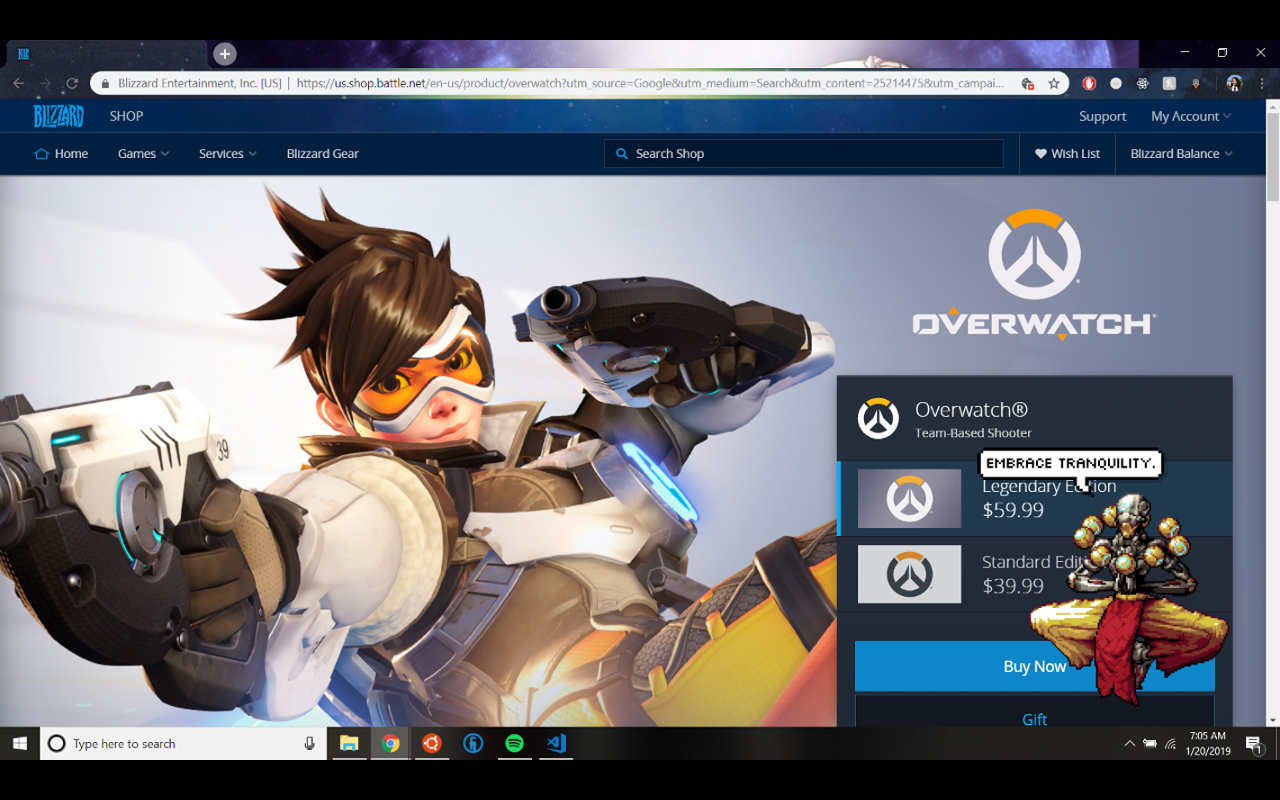
Task: Click the gray square K extension icon
Action: [x=1169, y=84]
